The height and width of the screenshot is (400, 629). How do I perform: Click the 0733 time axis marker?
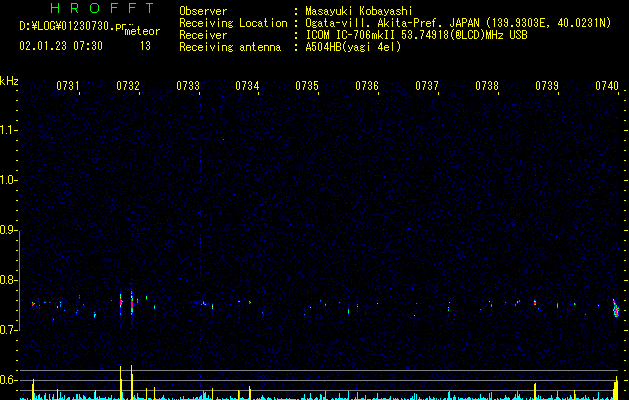188,86
